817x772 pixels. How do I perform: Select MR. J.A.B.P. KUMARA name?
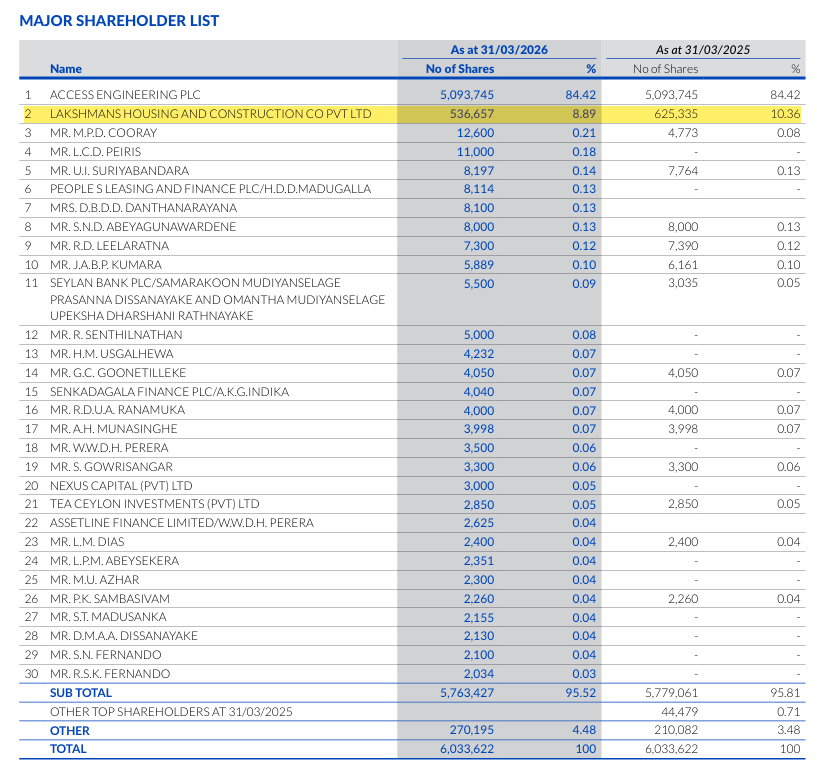click(x=106, y=265)
